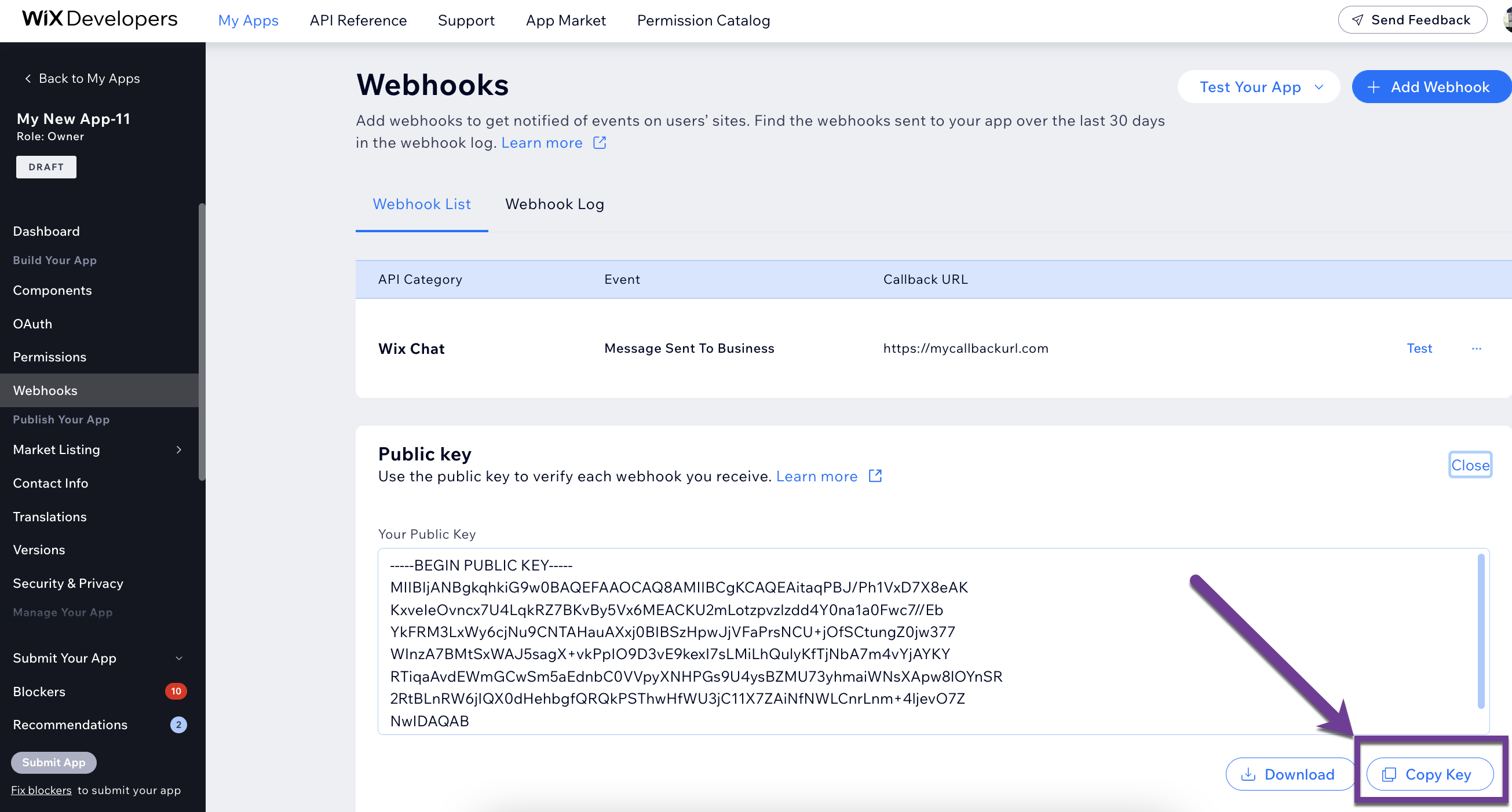
Task: Click the download arrow icon
Action: 1248,774
